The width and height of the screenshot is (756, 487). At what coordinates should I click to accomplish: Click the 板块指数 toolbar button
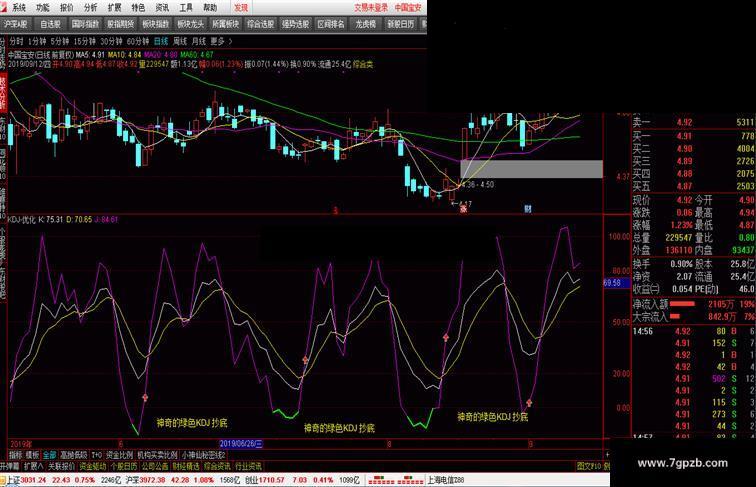pyautogui.click(x=155, y=24)
